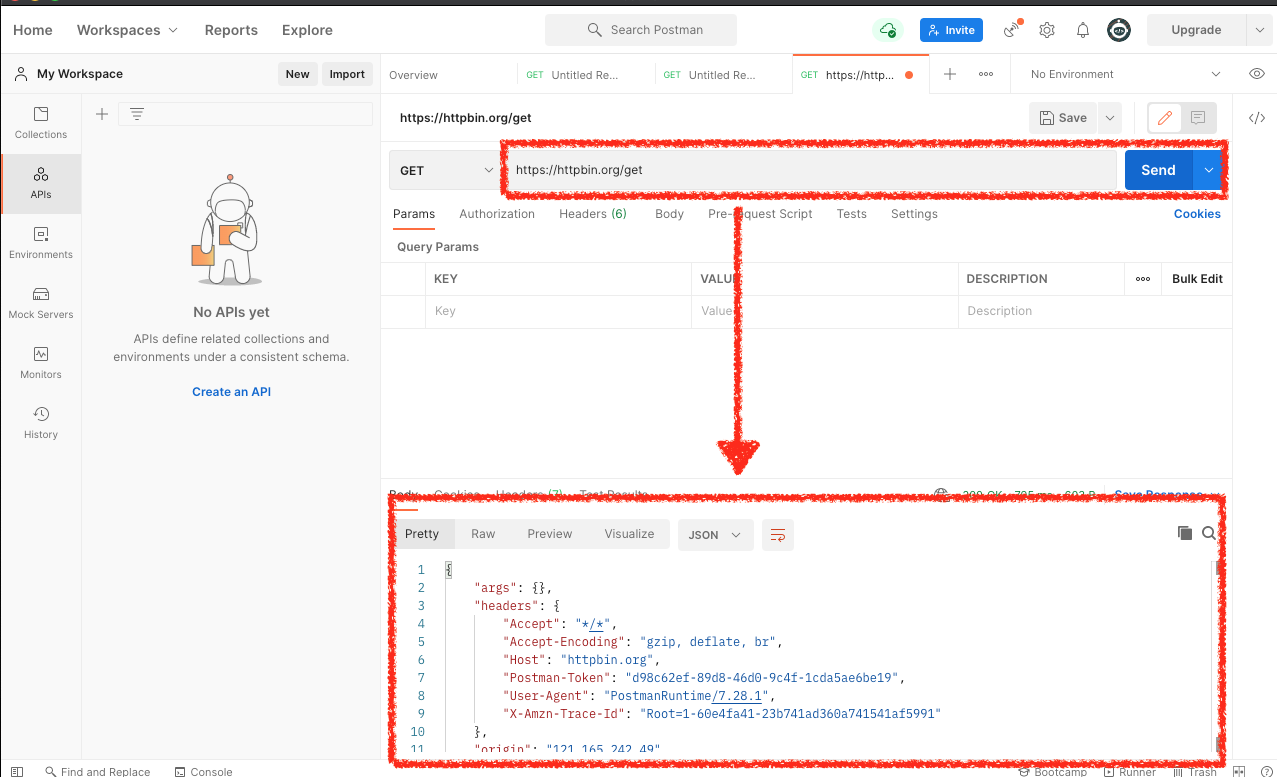Click the Search Postman box

tap(641, 30)
